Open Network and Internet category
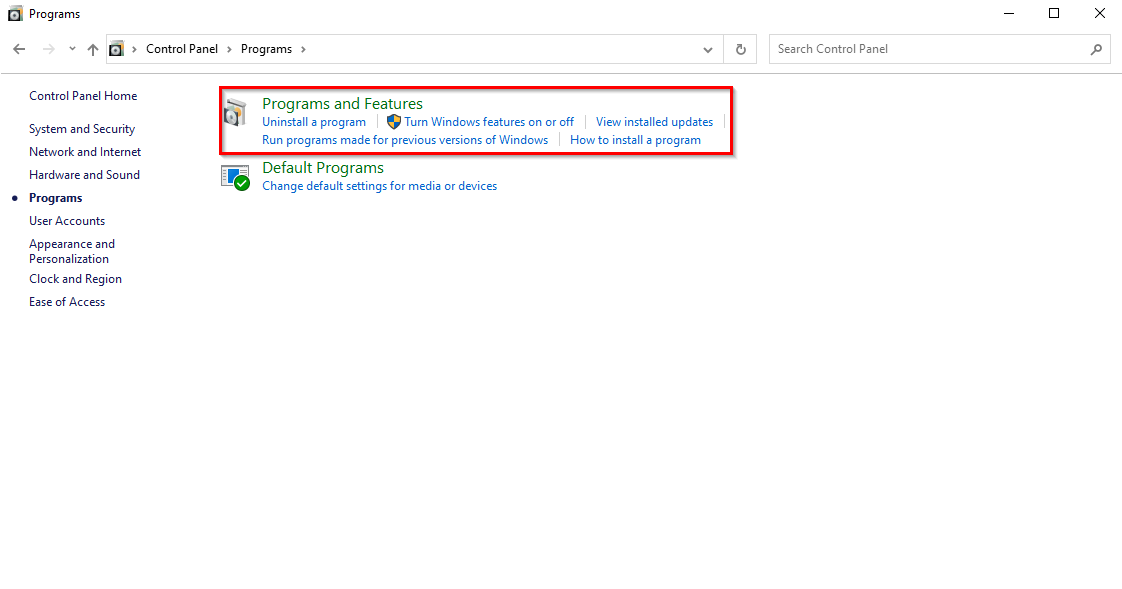 point(85,152)
